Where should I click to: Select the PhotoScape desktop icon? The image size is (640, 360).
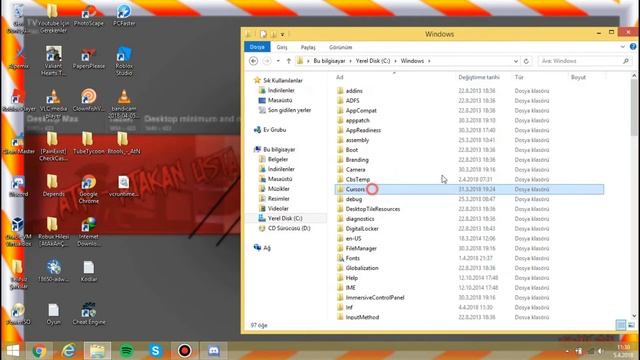click(89, 16)
